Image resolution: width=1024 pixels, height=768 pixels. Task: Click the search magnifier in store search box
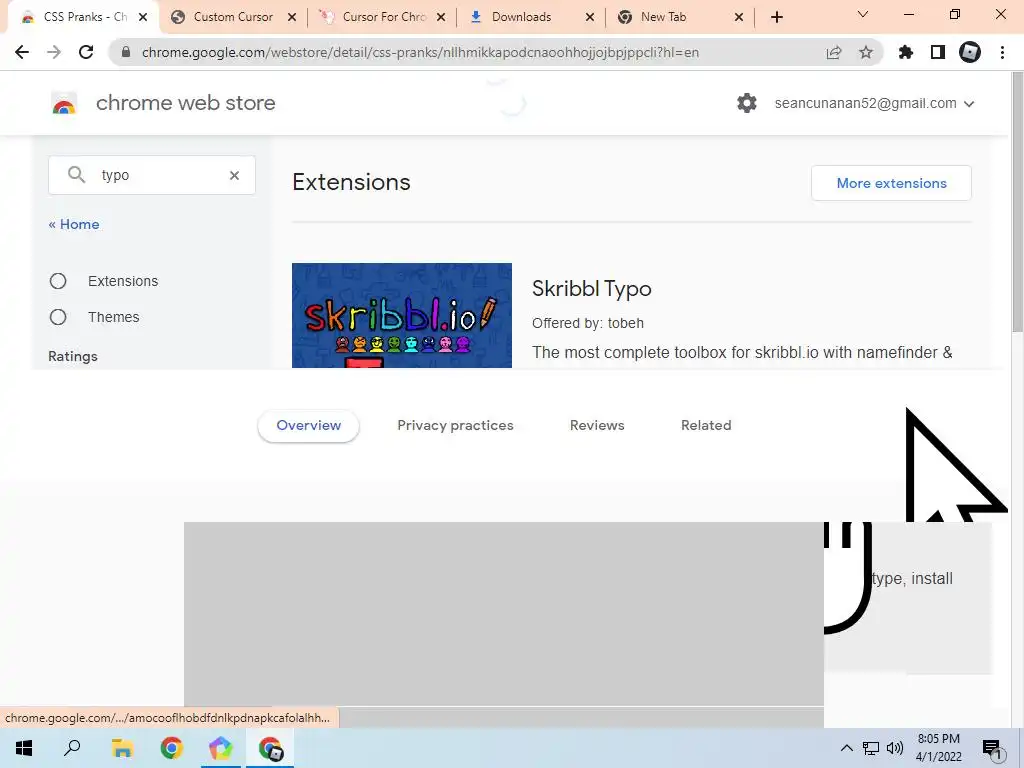point(76,174)
